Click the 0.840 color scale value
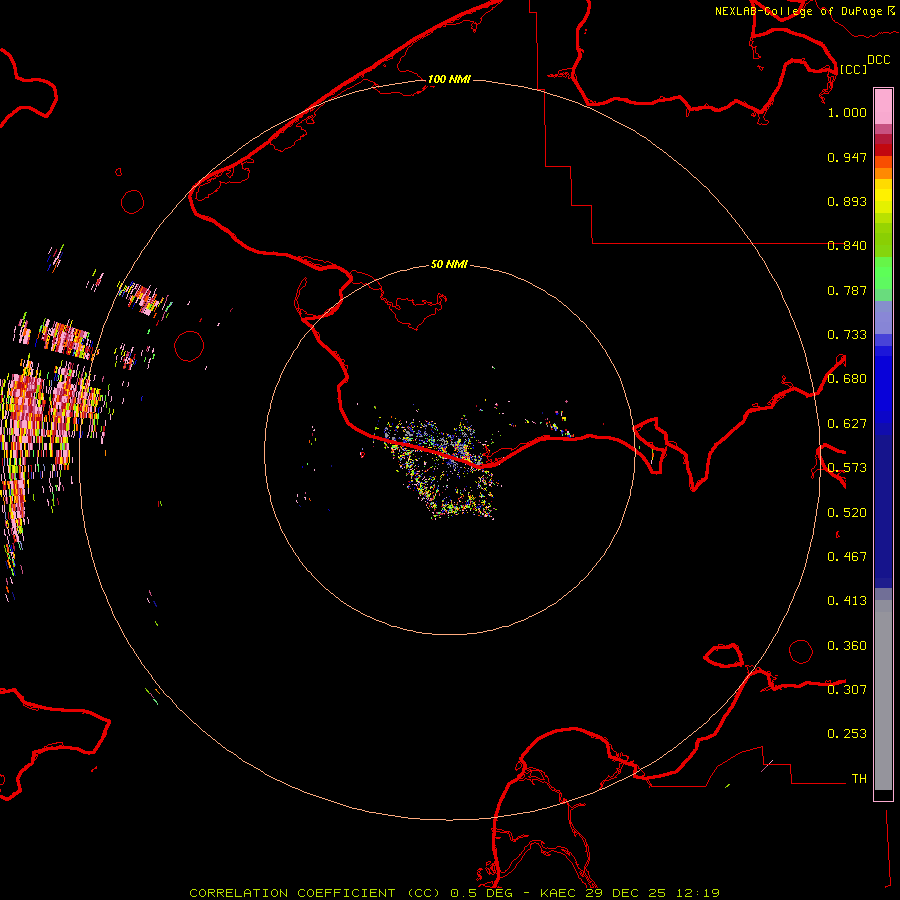This screenshot has width=900, height=900. coord(847,246)
